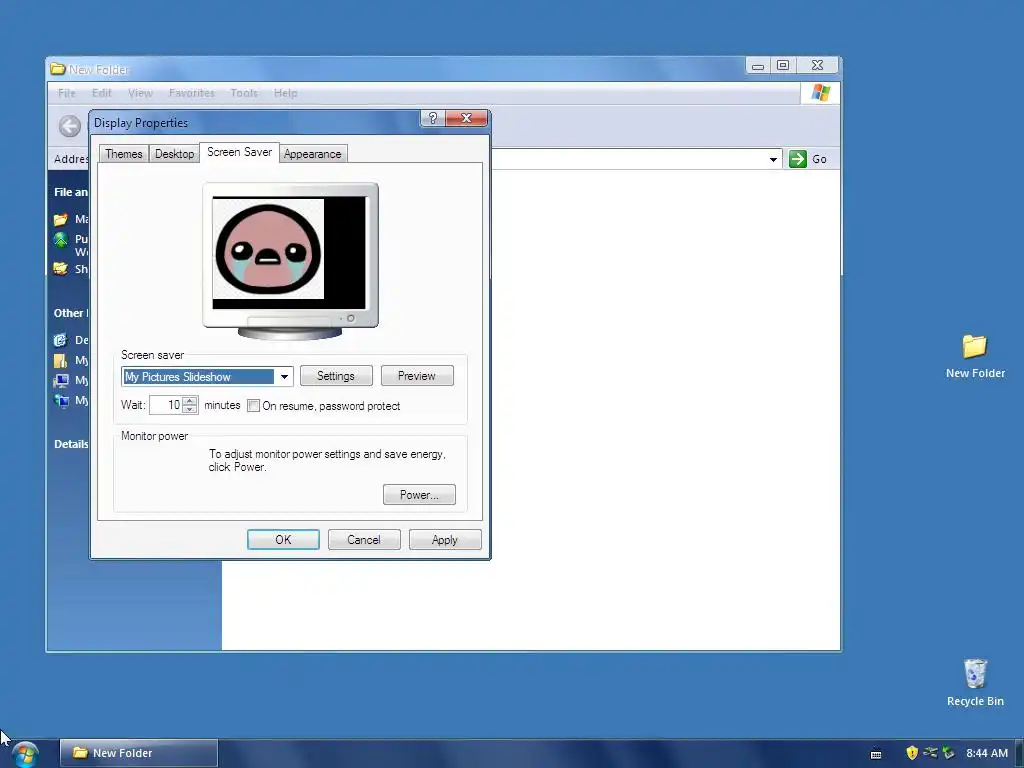Image resolution: width=1024 pixels, height=768 pixels.
Task: Click the New Folder taskbar button
Action: pyautogui.click(x=138, y=753)
